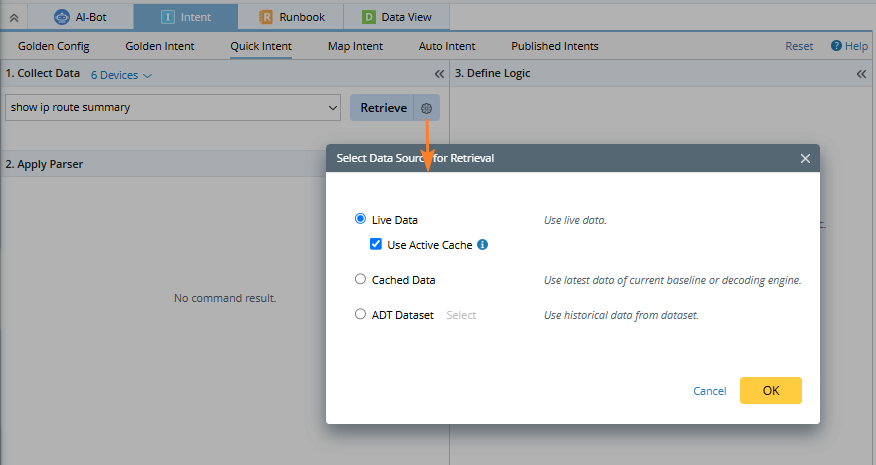This screenshot has width=876, height=465.
Task: Click the double-chevron collapse icon left of AI-Bot
Action: pyautogui.click(x=12, y=17)
